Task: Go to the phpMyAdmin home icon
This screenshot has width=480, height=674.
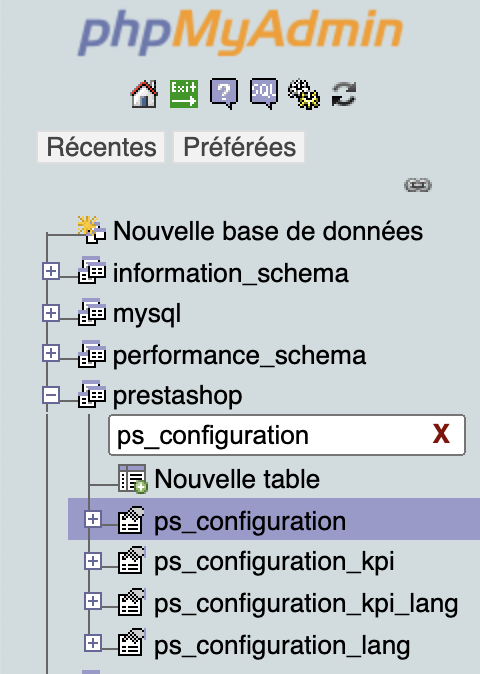Action: tap(144, 94)
